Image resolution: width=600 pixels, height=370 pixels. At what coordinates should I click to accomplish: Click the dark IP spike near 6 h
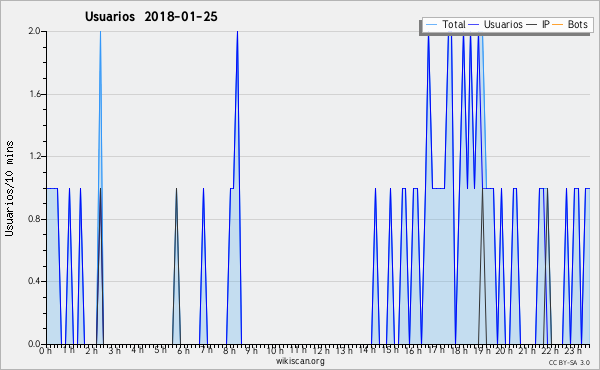click(x=176, y=266)
